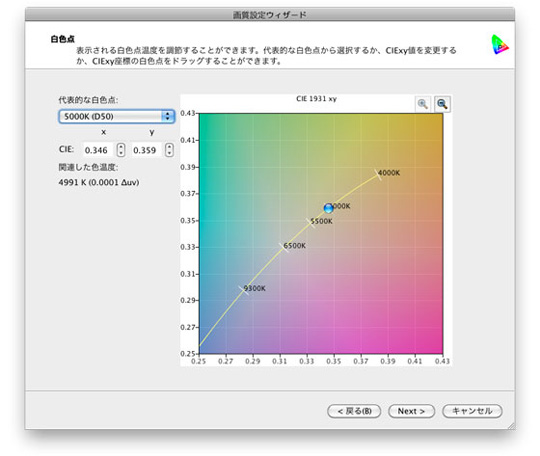Viewport: 540px width, 456px height.
Task: Decrease the CIE y value with stepper
Action: pyautogui.click(x=169, y=153)
